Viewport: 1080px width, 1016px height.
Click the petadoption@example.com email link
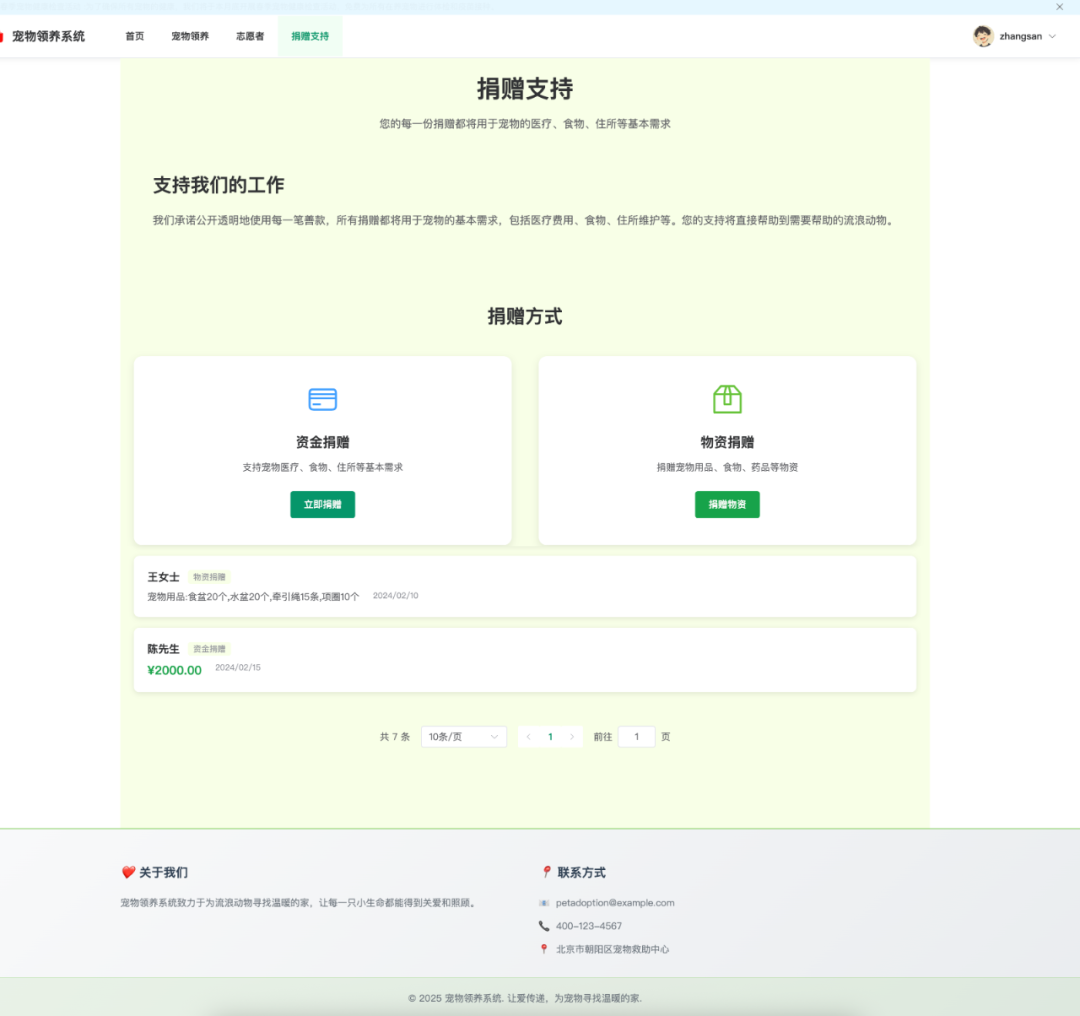(614, 902)
